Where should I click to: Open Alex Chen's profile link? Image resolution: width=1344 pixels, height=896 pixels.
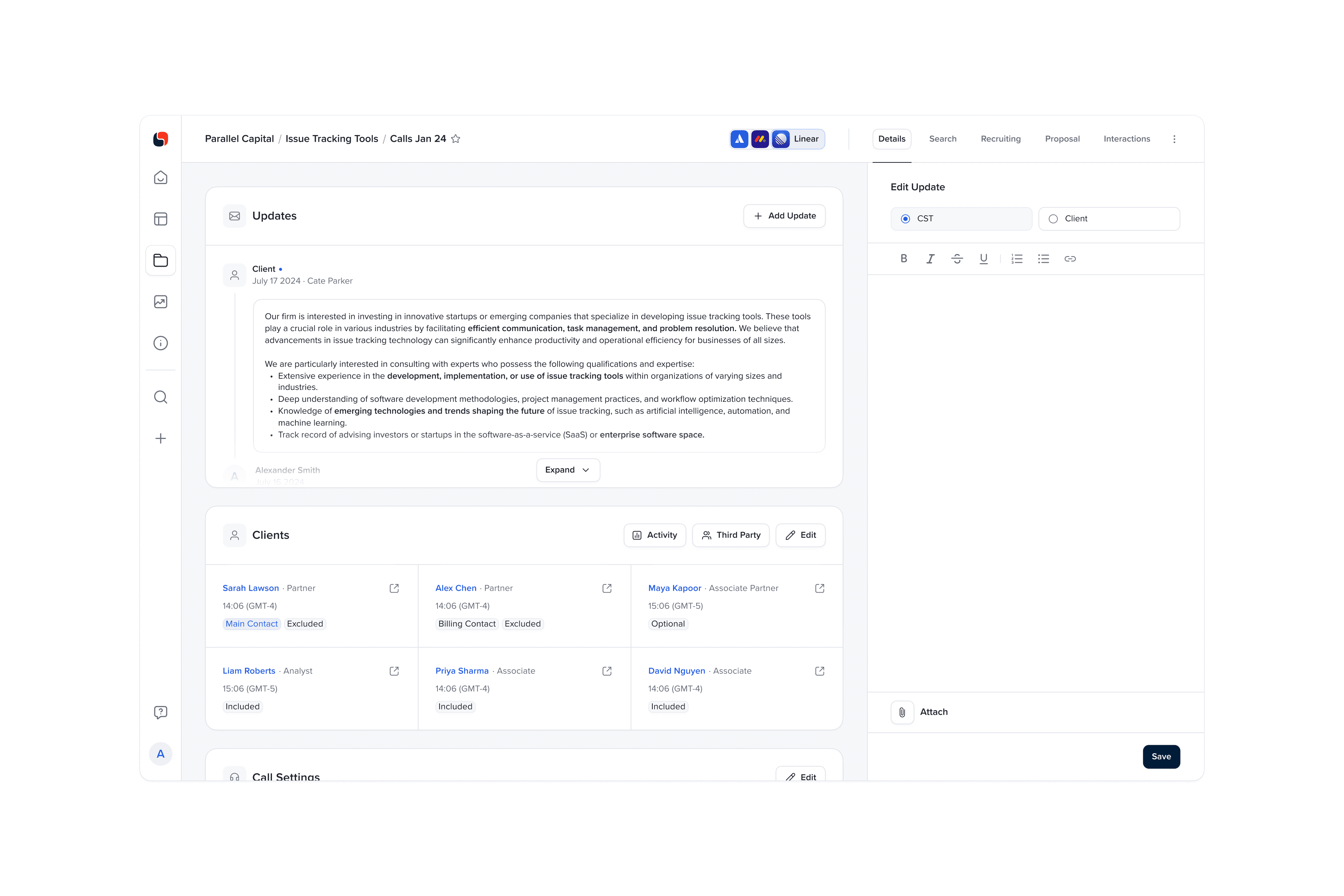(x=456, y=588)
